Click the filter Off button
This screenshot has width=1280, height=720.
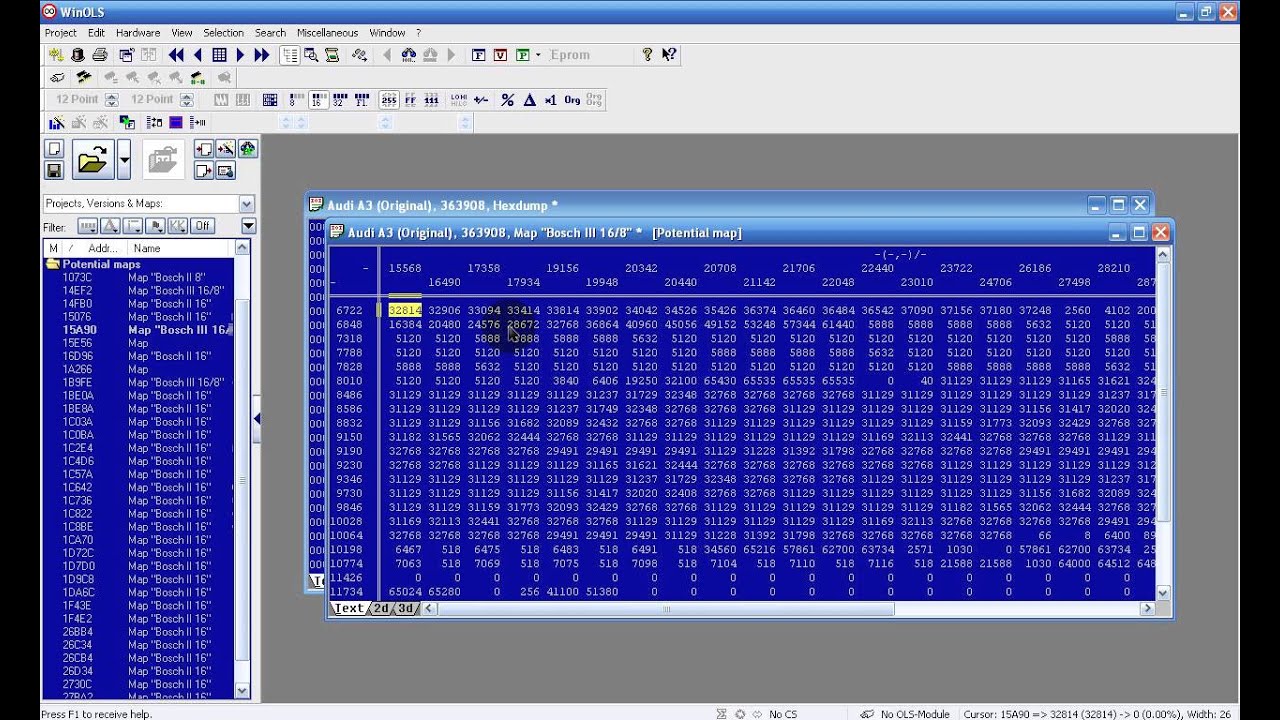(x=203, y=226)
